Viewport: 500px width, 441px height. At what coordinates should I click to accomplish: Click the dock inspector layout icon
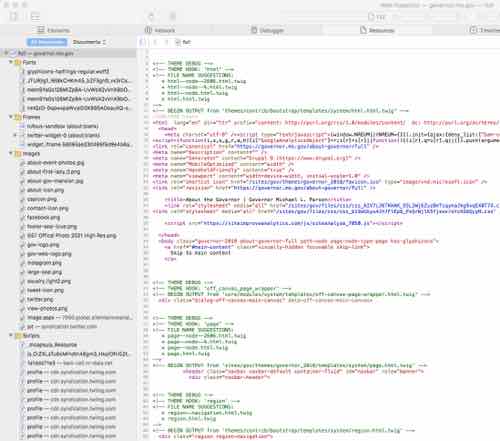pos(35,16)
